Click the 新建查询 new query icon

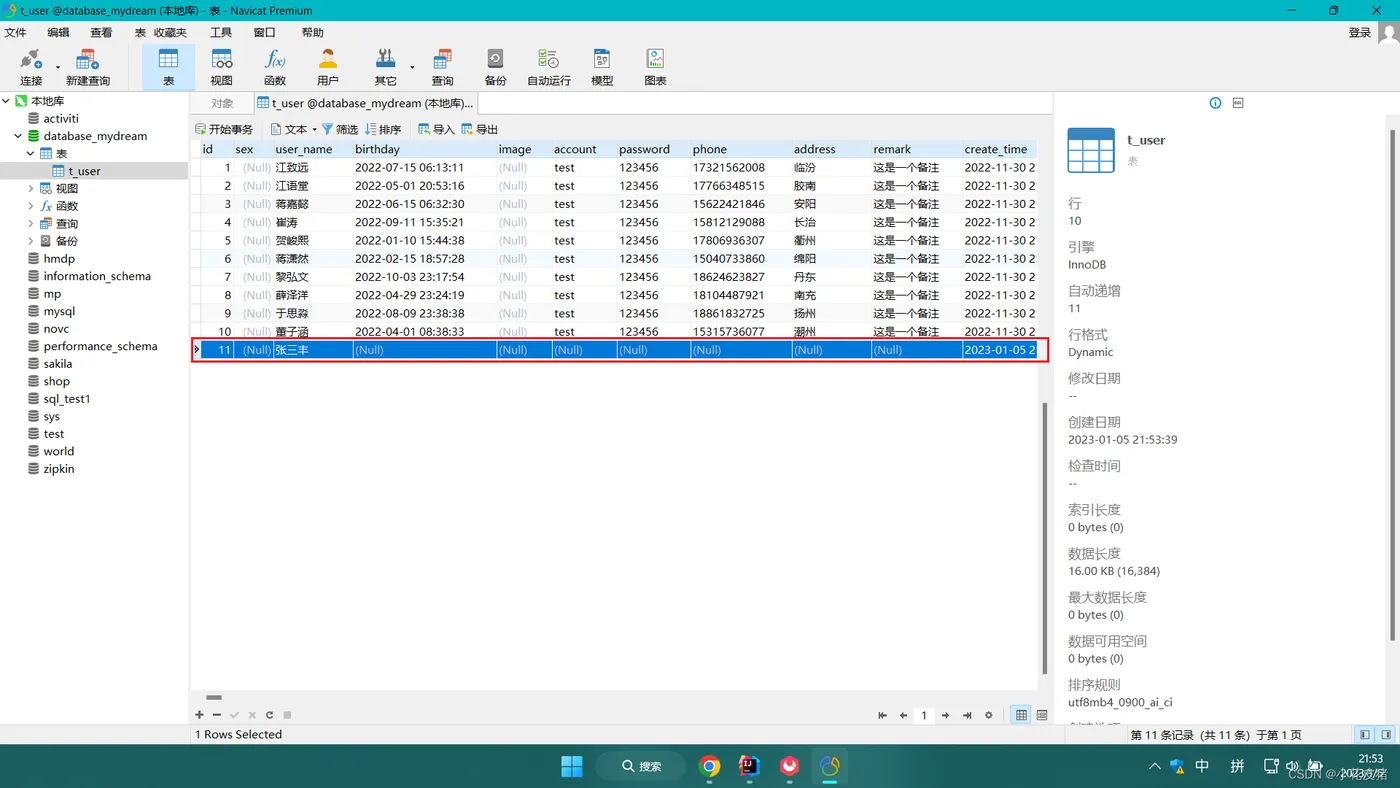[x=88, y=66]
